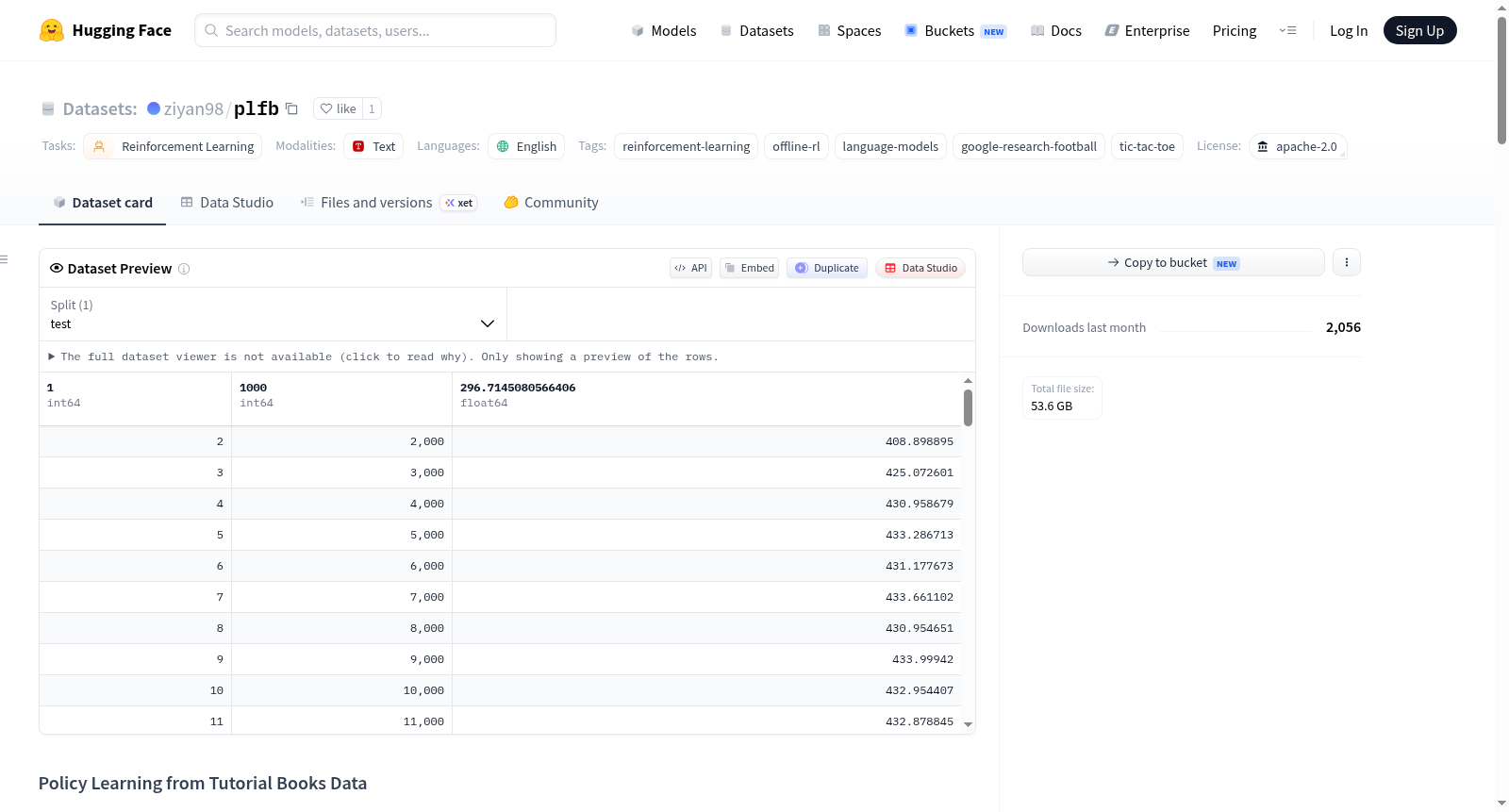Screen dimensions: 1509x812
Task: Click the Copy to bucket button
Action: coord(1173,262)
